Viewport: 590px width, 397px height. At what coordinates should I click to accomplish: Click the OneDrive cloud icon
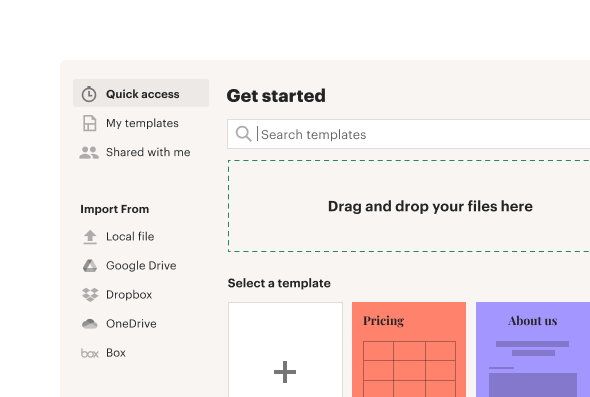coord(90,324)
